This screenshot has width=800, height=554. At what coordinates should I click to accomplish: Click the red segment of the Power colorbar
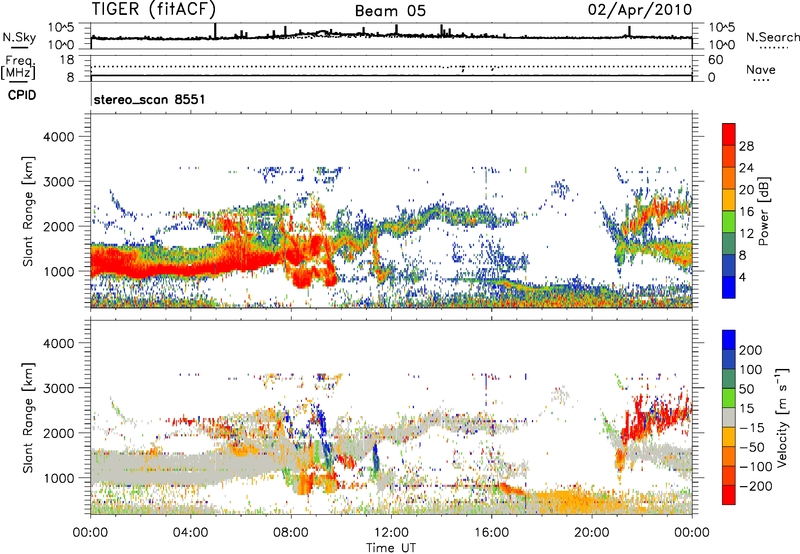[x=729, y=134]
